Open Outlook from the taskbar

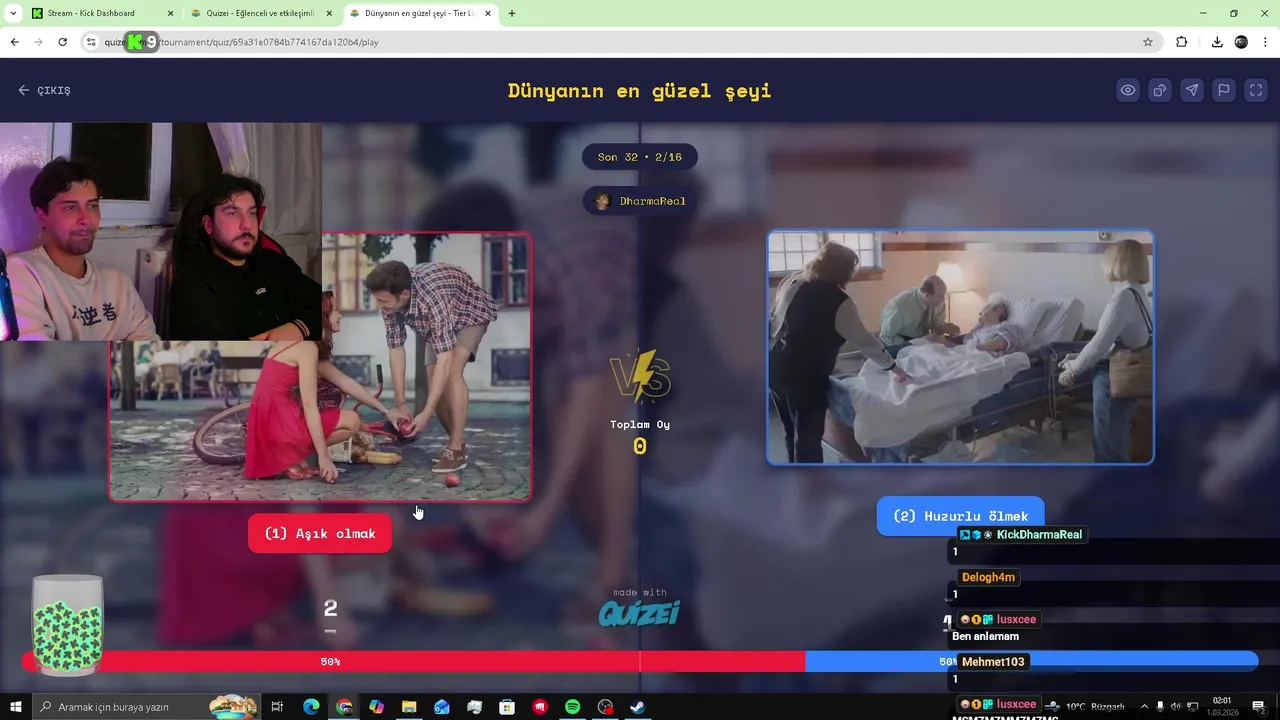click(442, 707)
